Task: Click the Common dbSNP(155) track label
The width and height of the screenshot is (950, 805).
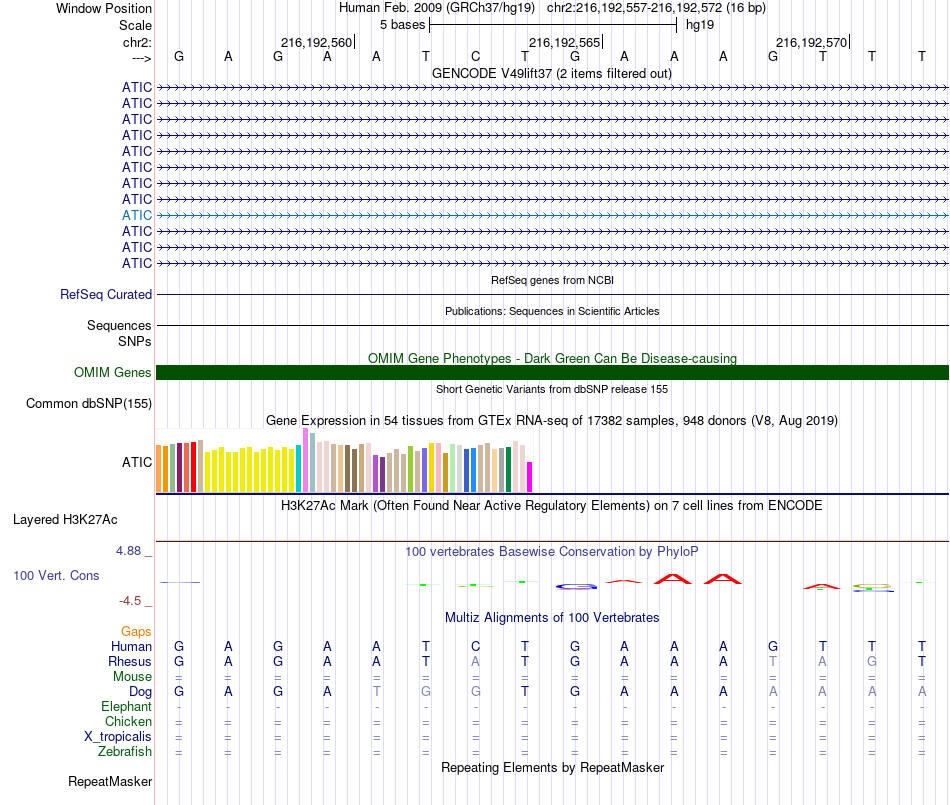Action: pyautogui.click(x=88, y=403)
